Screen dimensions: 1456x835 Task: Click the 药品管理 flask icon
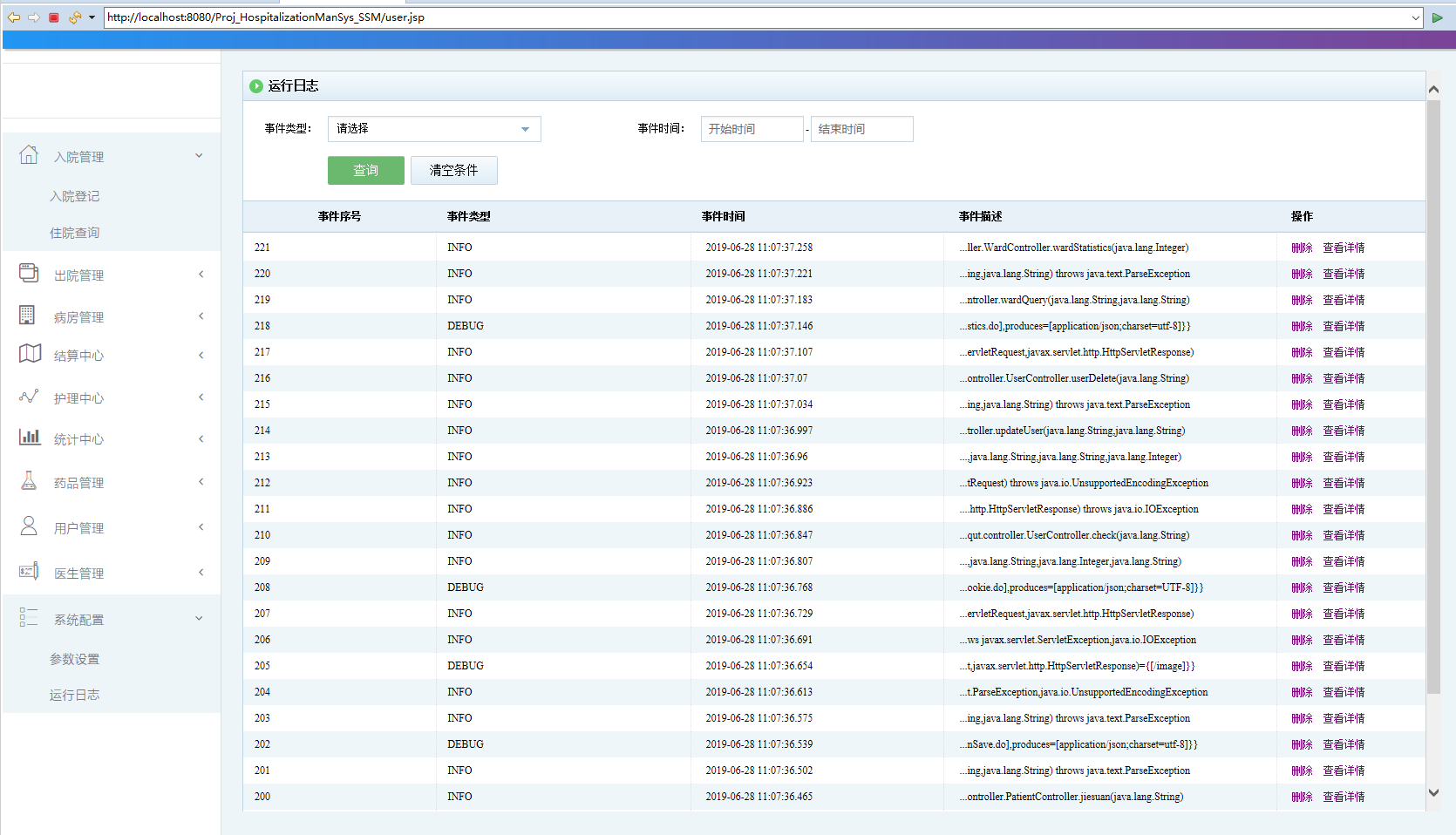pos(29,481)
